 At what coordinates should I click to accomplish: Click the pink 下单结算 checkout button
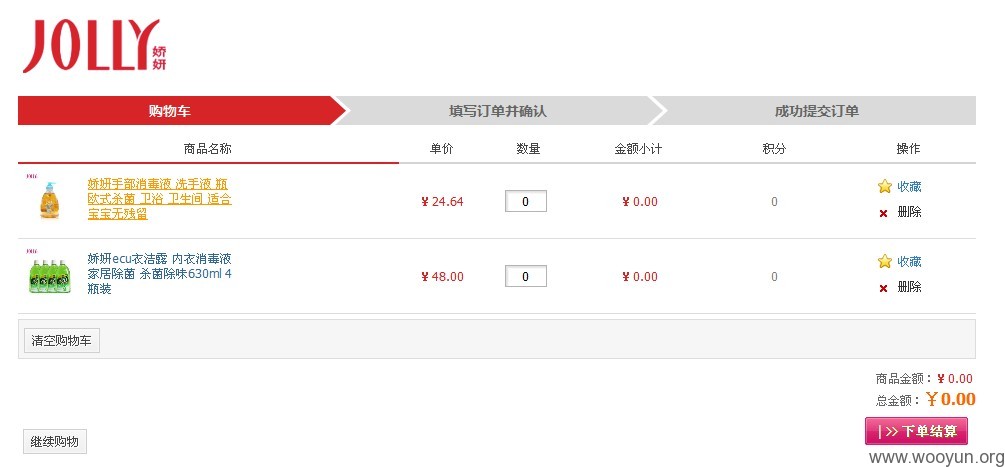(916, 431)
